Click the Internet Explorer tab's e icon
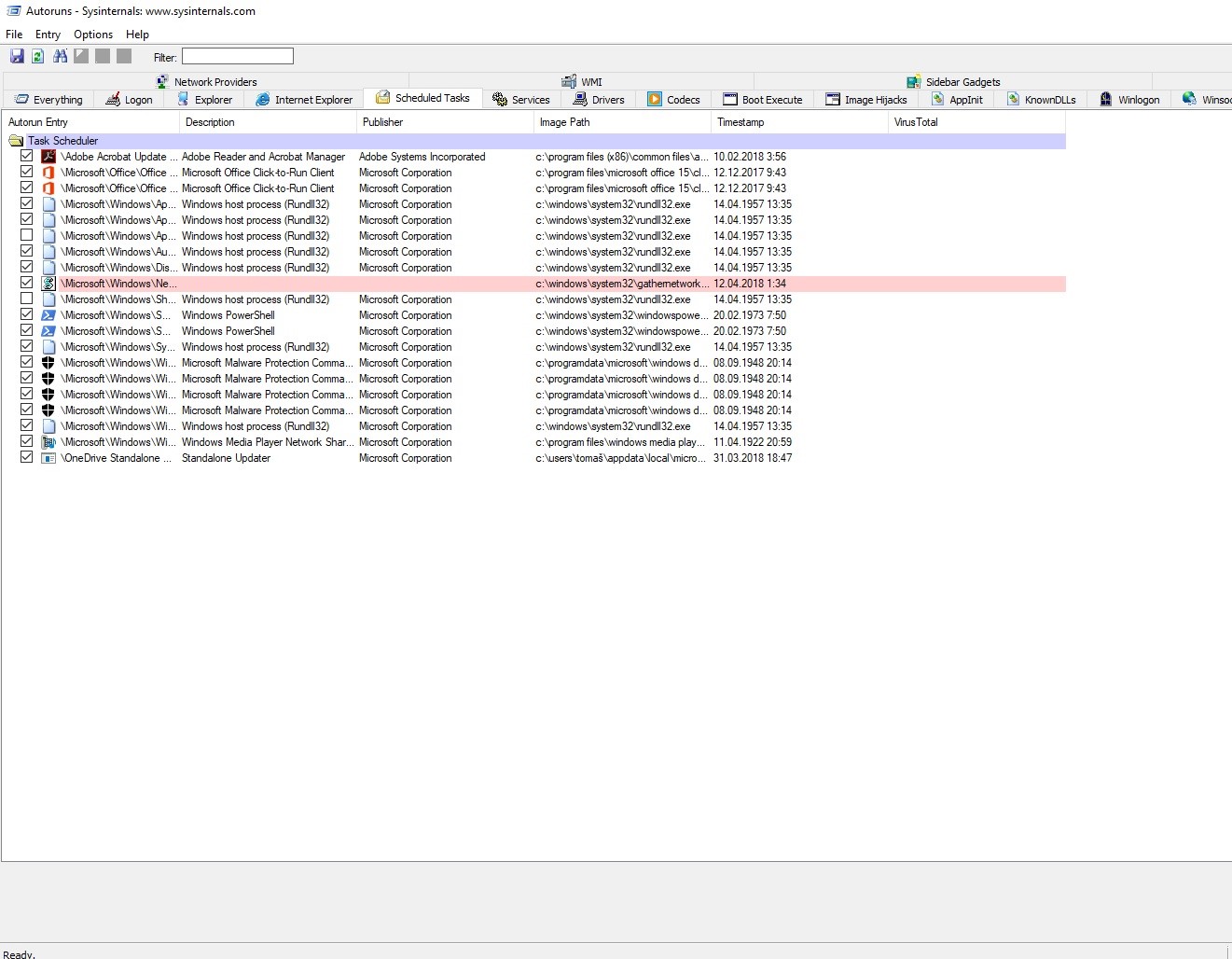 click(263, 100)
